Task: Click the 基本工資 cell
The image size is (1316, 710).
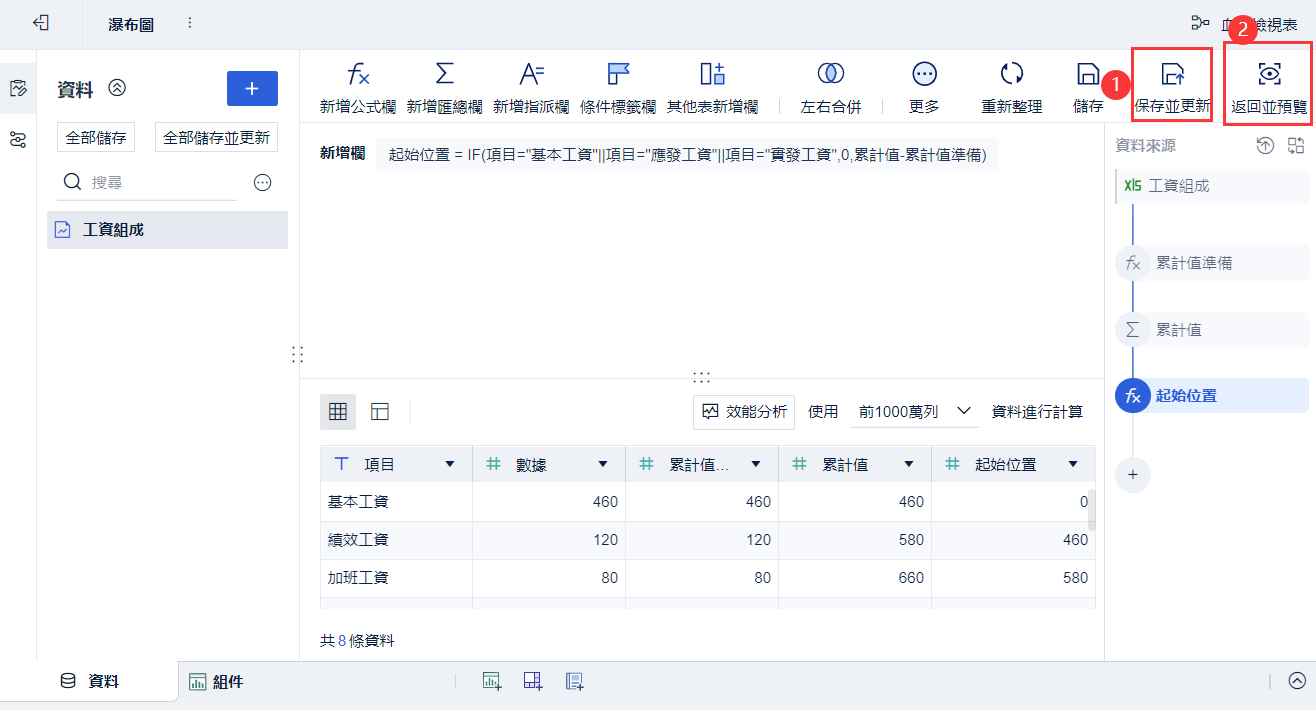Action: click(x=396, y=502)
